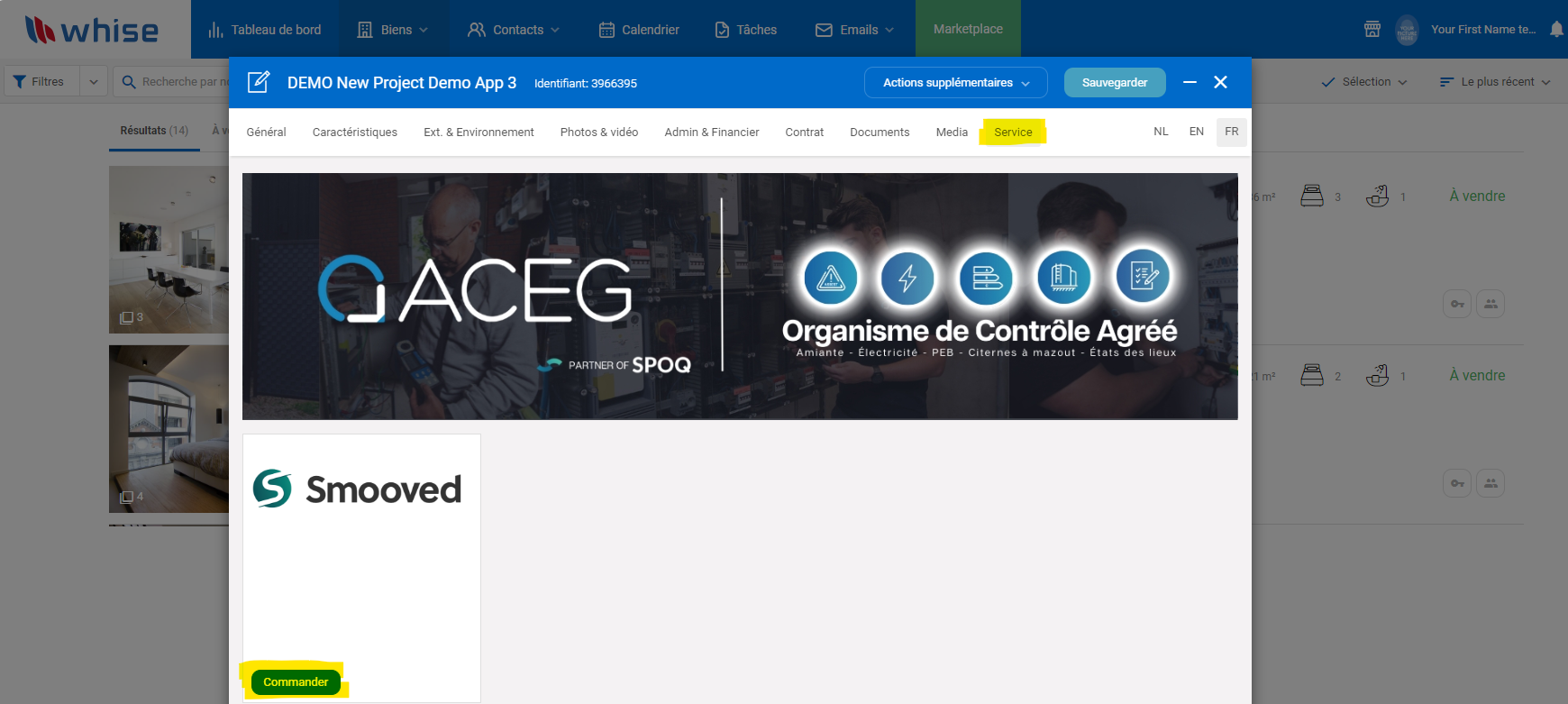Click the contacts icon on second listing
Image resolution: width=1568 pixels, height=704 pixels.
(1491, 483)
